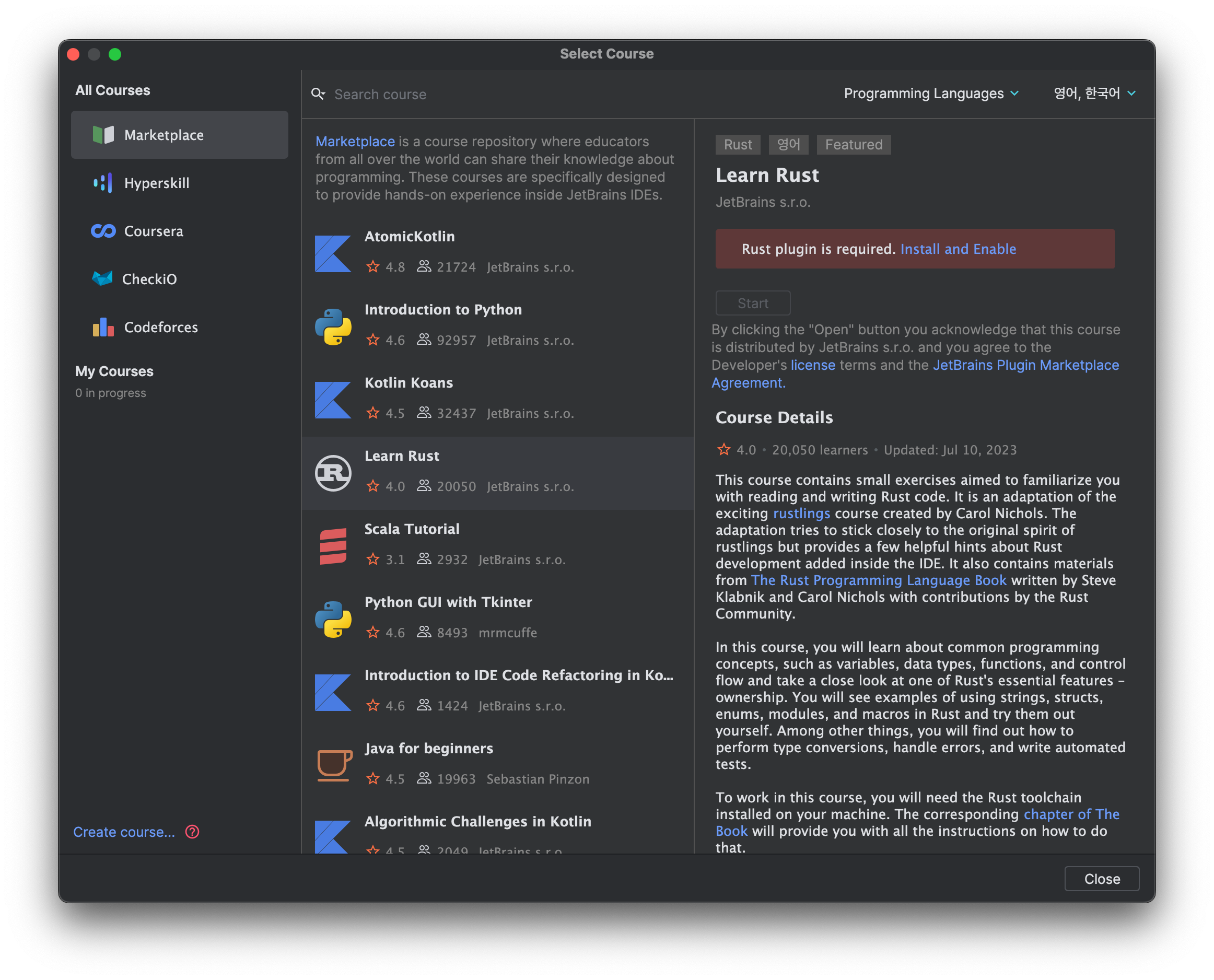
Task: Click the Codeforces bar chart icon
Action: point(103,327)
